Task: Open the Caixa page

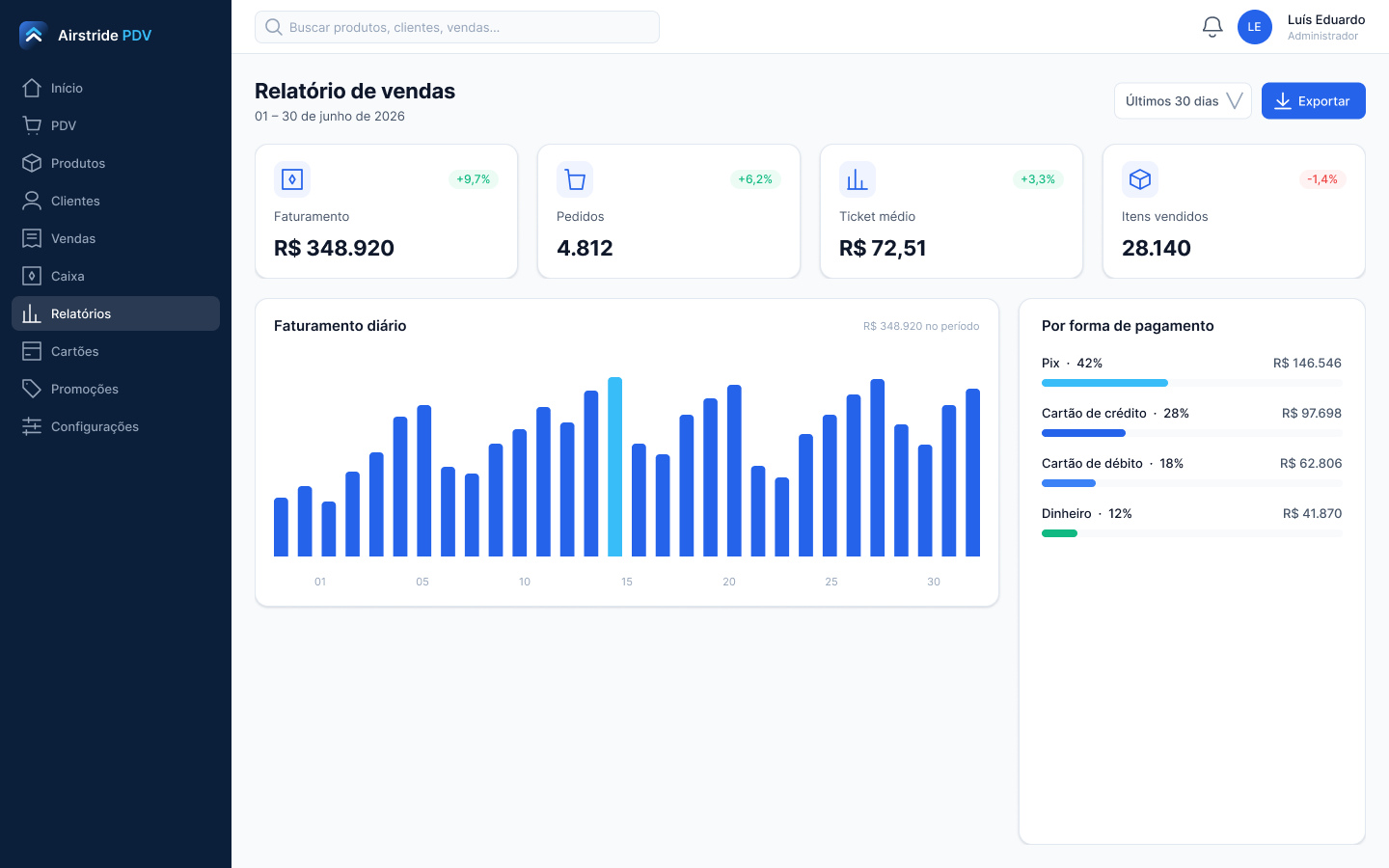Action: pyautogui.click(x=116, y=276)
